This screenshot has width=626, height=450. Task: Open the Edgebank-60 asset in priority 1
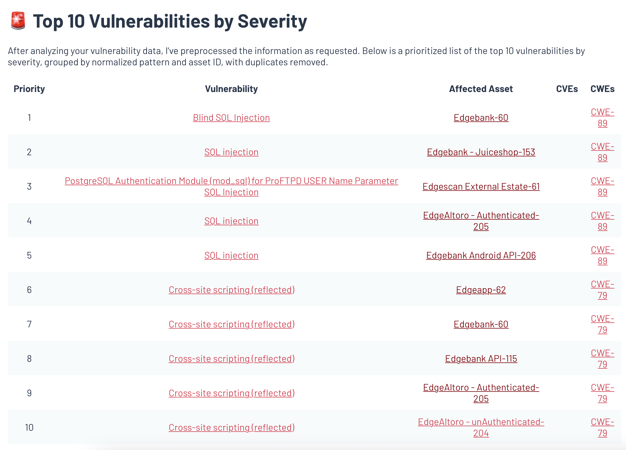(481, 118)
